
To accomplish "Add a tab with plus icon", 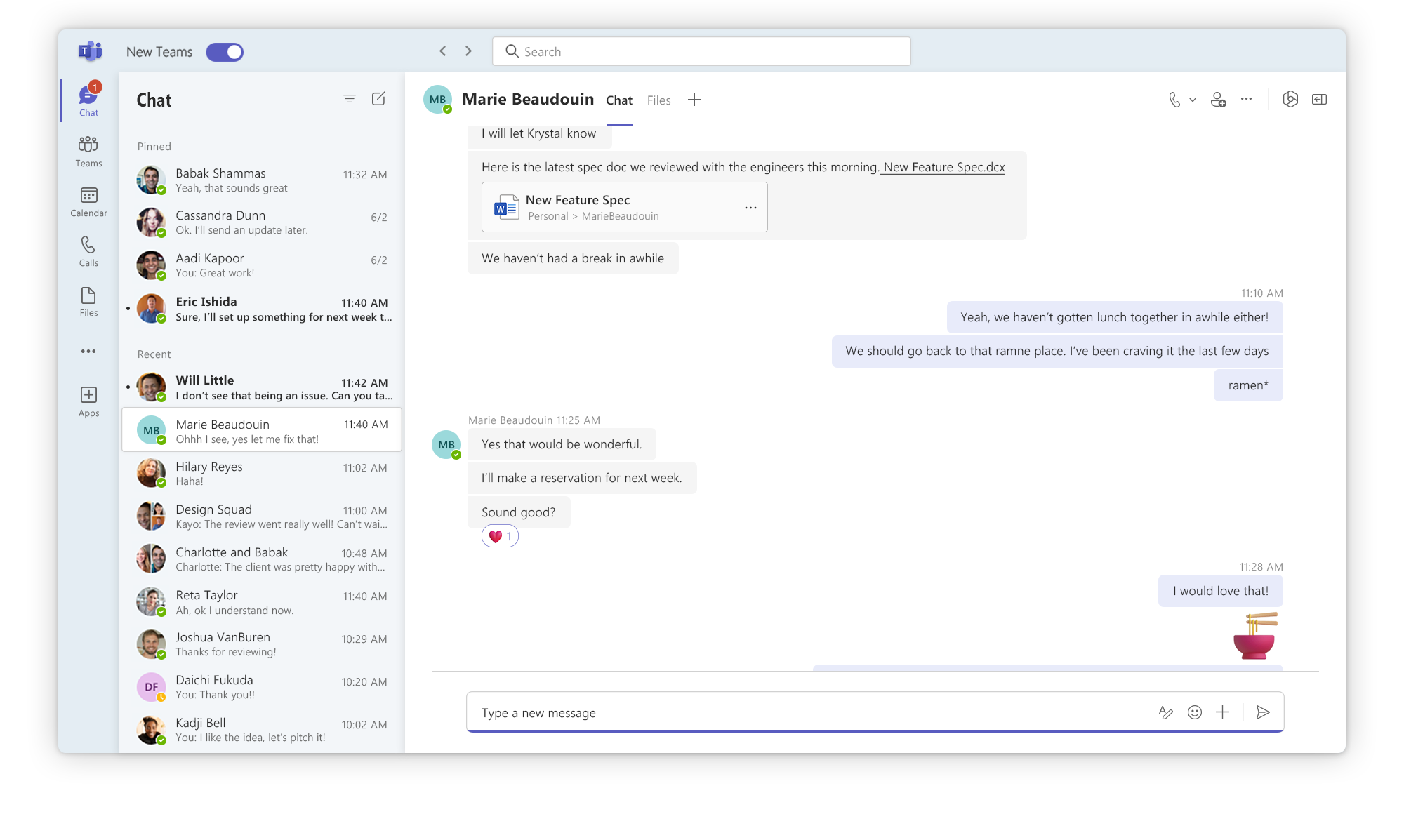I will tap(694, 100).
